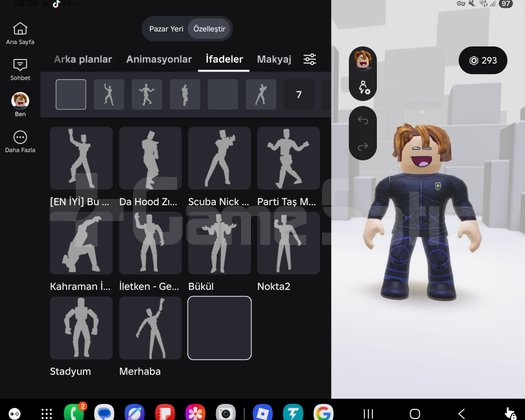
Task: Select emote slot number 7
Action: 299,94
